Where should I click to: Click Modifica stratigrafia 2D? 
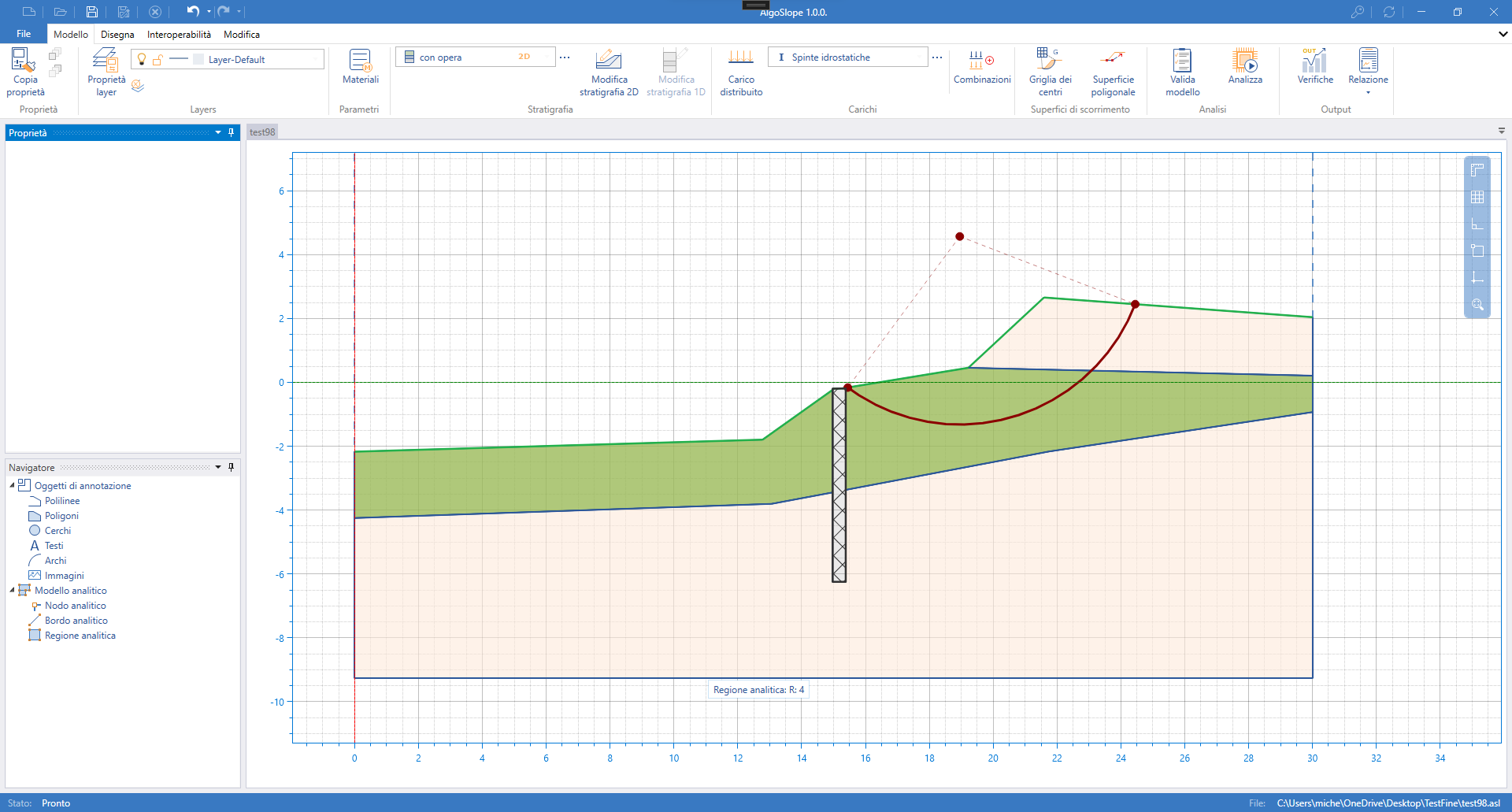(x=609, y=72)
